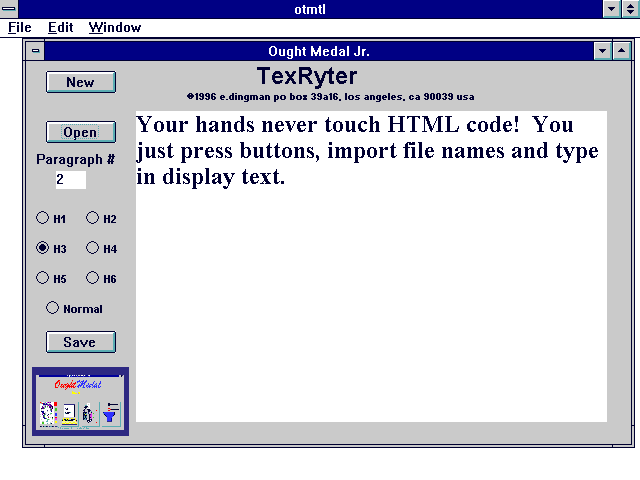The image size is (640, 480).
Task: Click the colorful picture icon in the thumbnail
Action: pos(48,413)
